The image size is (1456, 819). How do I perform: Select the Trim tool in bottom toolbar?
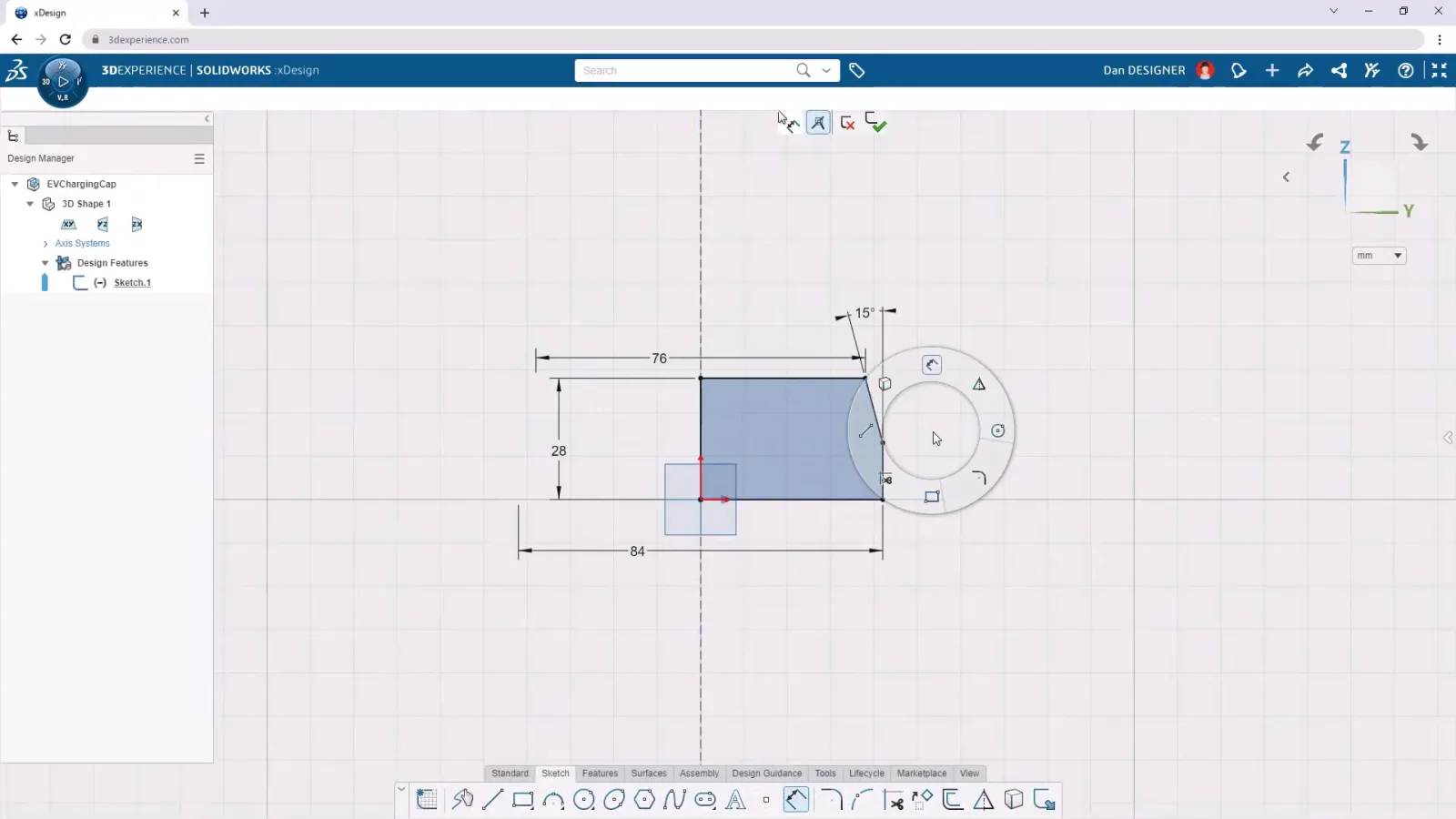pyautogui.click(x=893, y=800)
